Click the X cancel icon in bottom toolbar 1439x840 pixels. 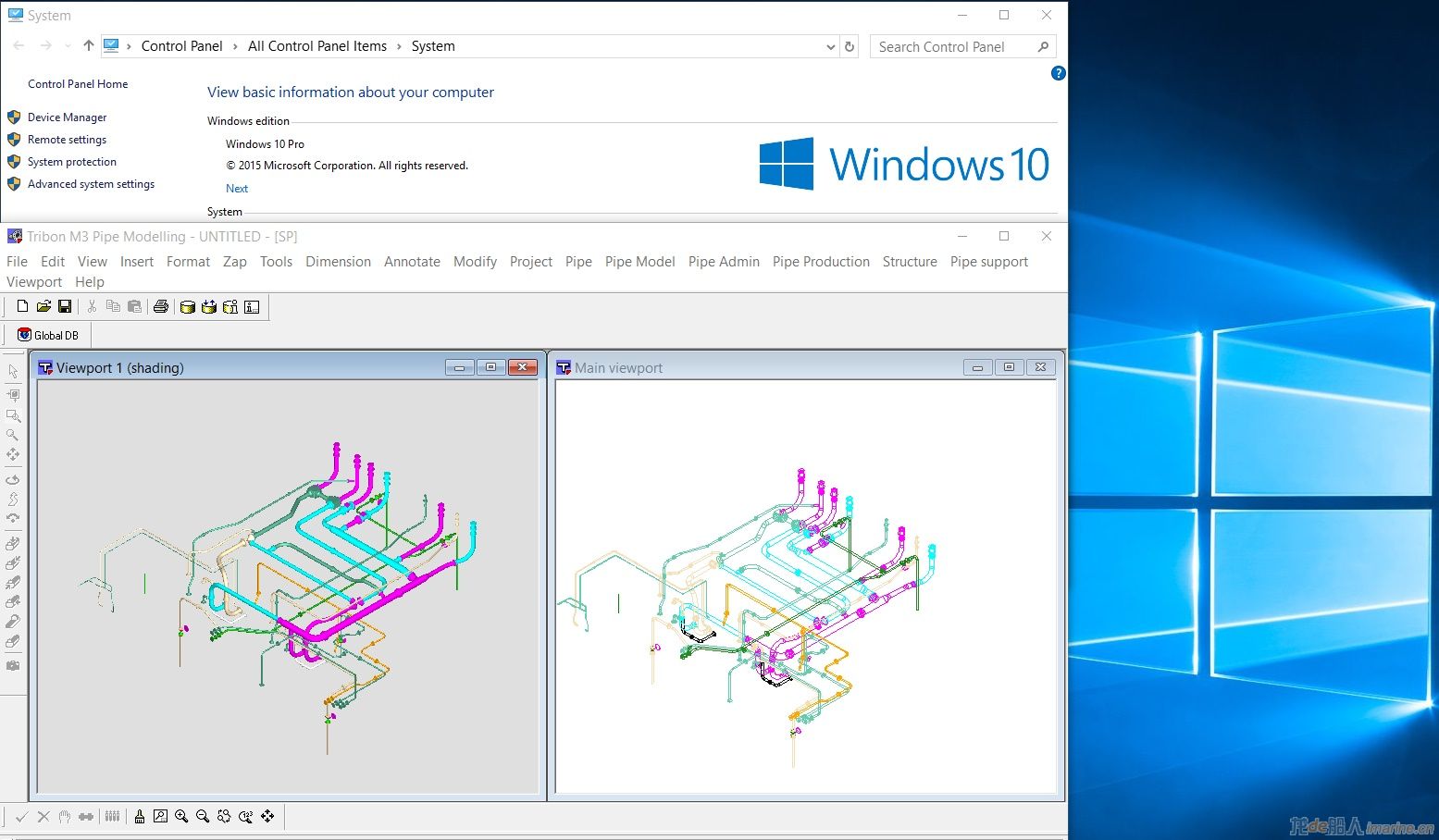pyautogui.click(x=43, y=816)
